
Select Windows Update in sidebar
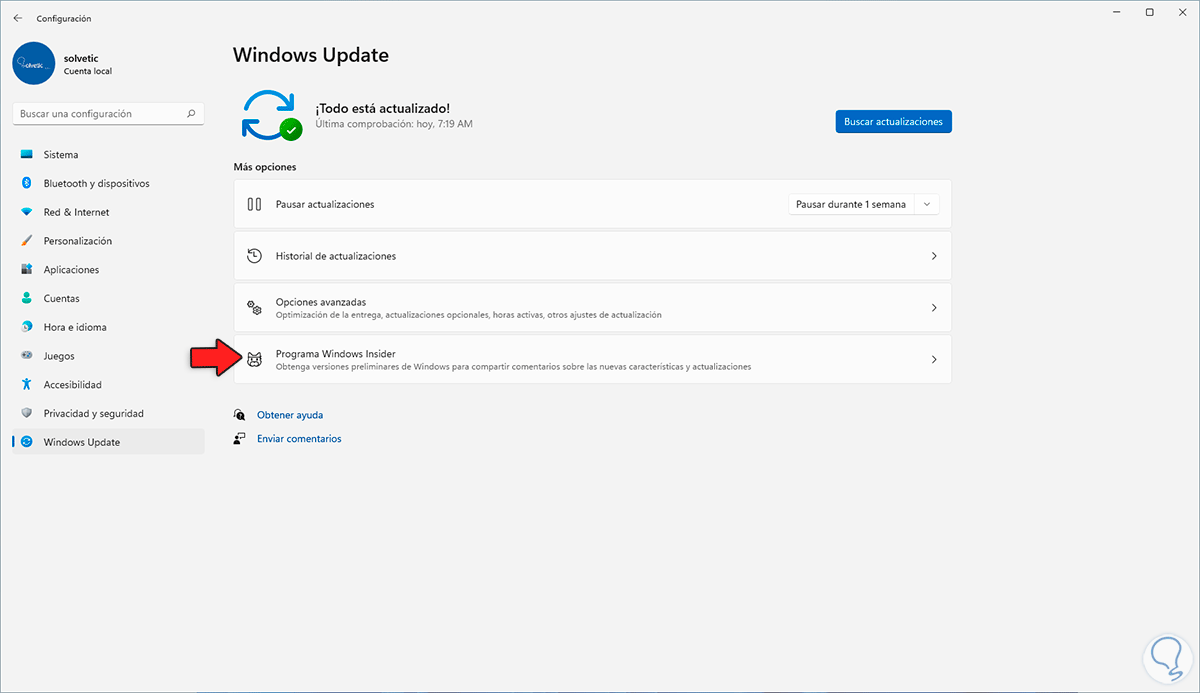(108, 442)
